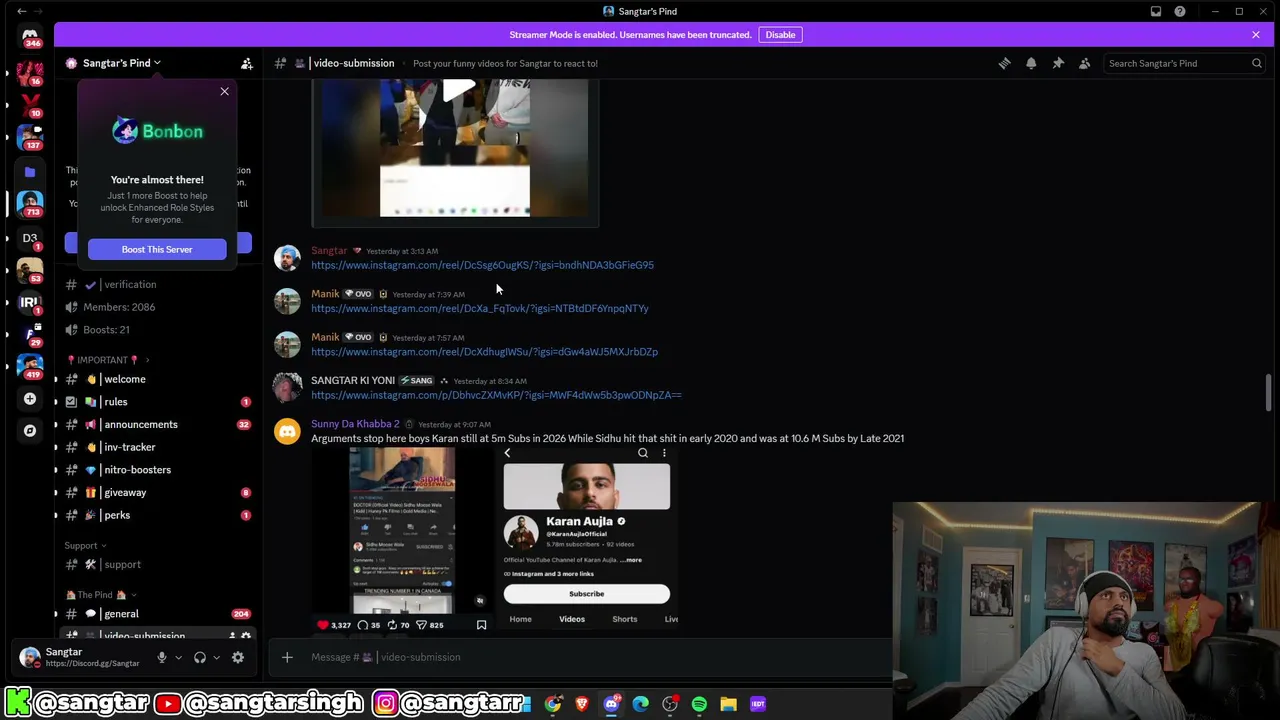The image size is (1280, 720).
Task: Click the Boost This Server button
Action: pyautogui.click(x=157, y=249)
